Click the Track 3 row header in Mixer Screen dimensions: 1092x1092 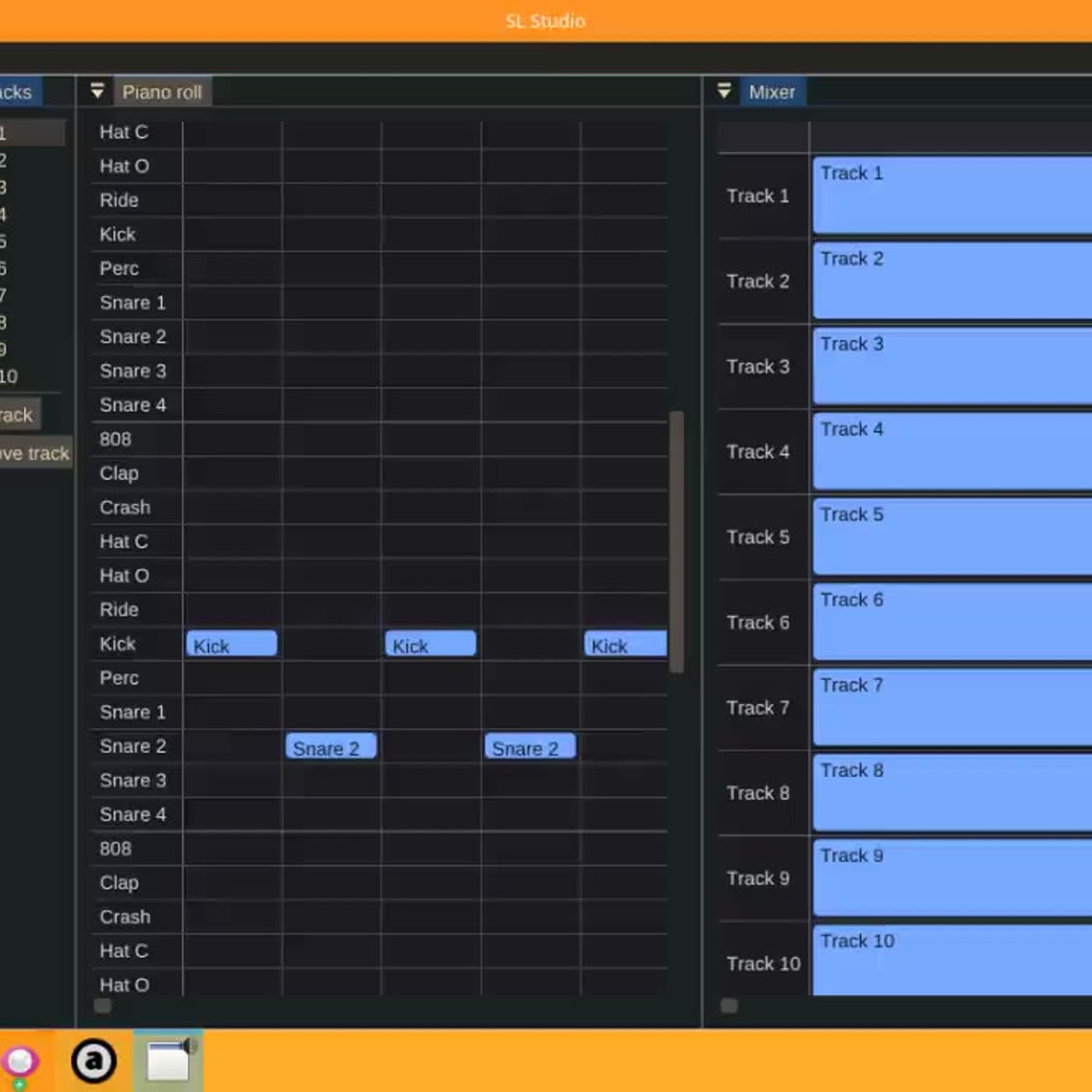(763, 367)
